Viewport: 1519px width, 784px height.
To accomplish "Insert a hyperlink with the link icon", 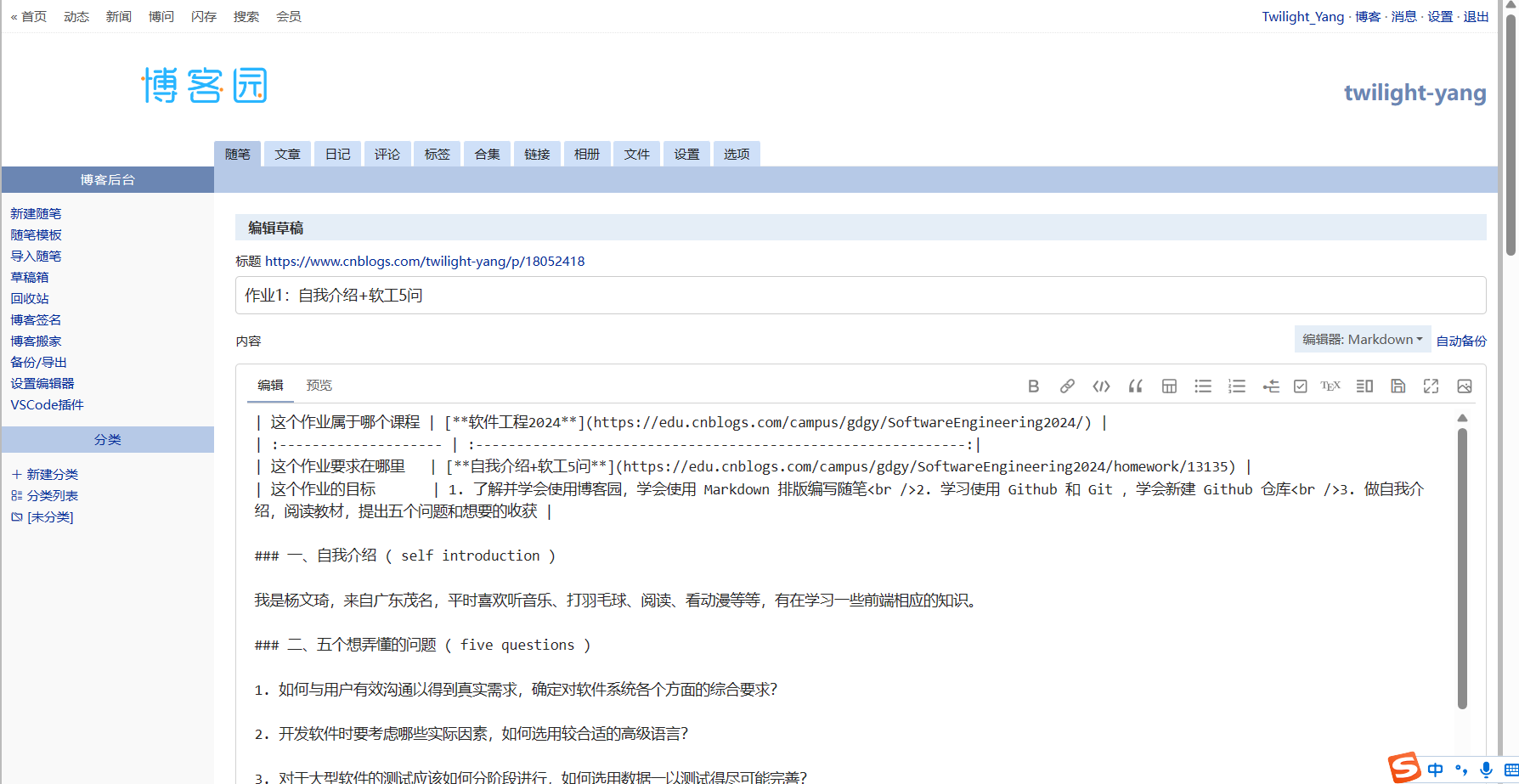I will coord(1067,386).
